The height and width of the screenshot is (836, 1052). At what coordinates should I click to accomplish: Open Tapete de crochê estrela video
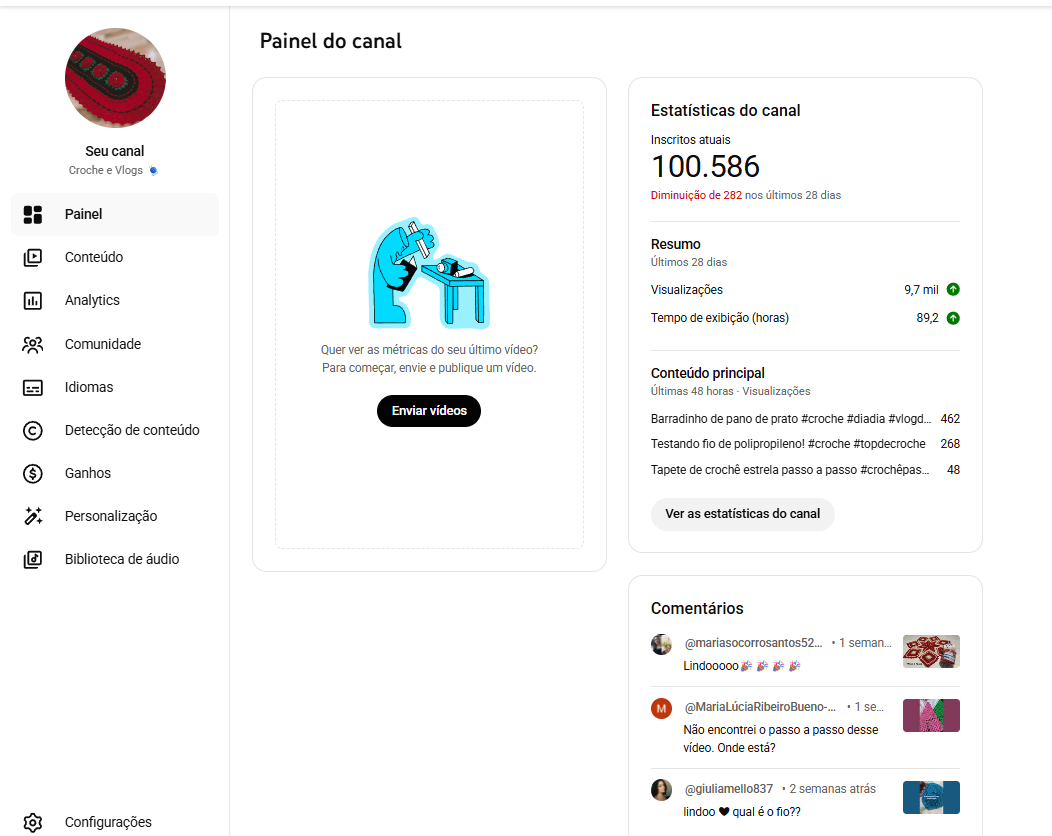click(x=790, y=470)
